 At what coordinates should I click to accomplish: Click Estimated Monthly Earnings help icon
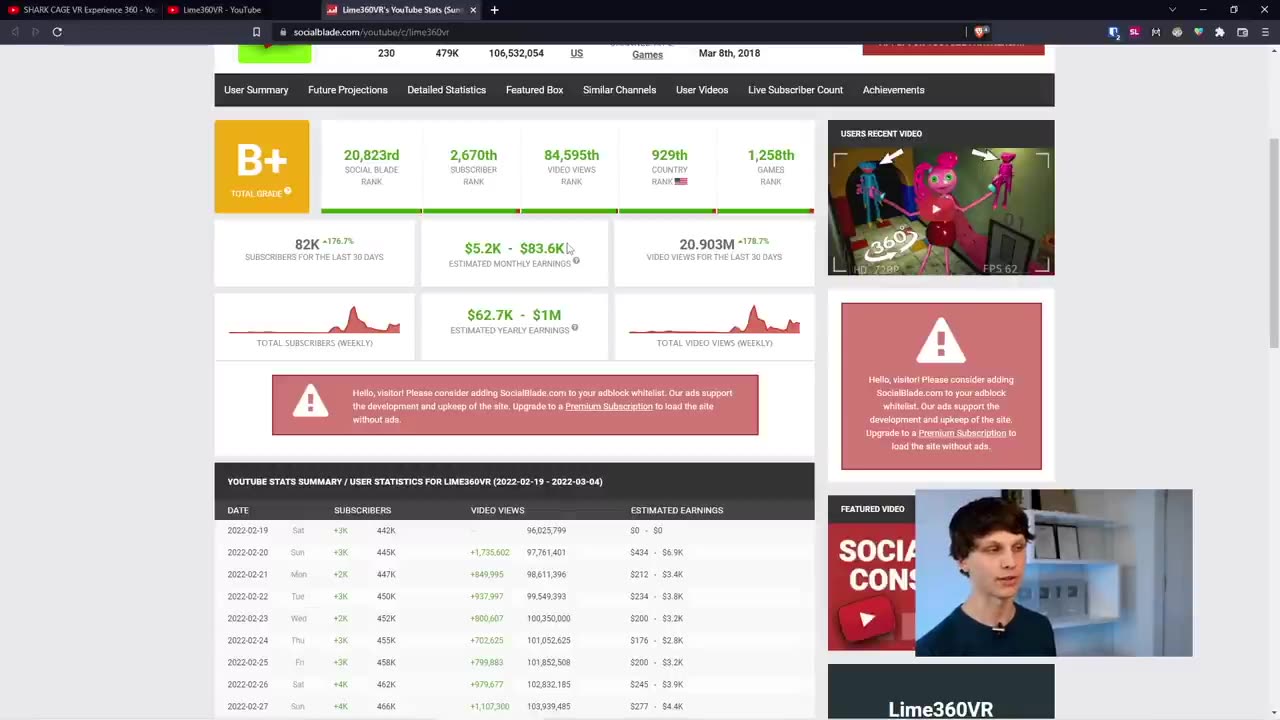(576, 261)
